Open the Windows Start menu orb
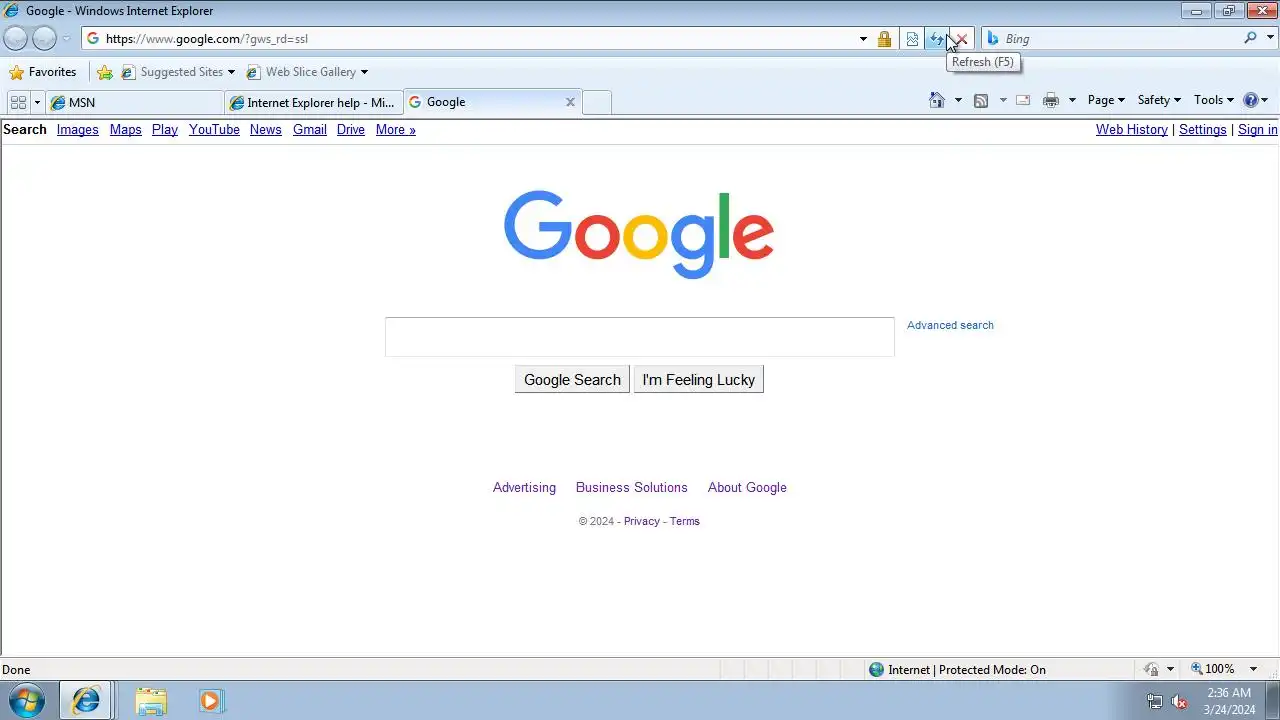The height and width of the screenshot is (720, 1280). (x=26, y=701)
